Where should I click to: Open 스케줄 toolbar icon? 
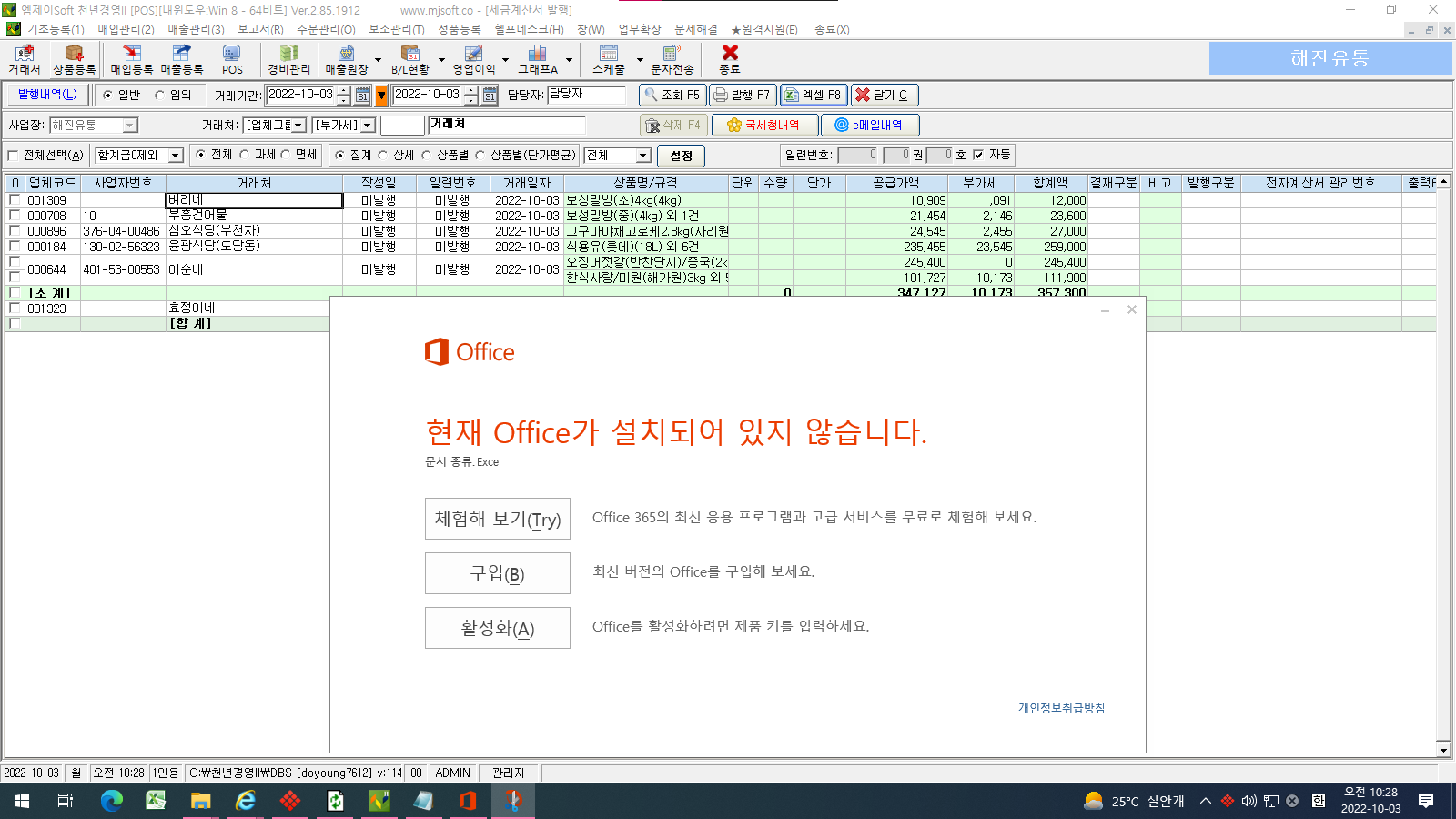(x=609, y=60)
